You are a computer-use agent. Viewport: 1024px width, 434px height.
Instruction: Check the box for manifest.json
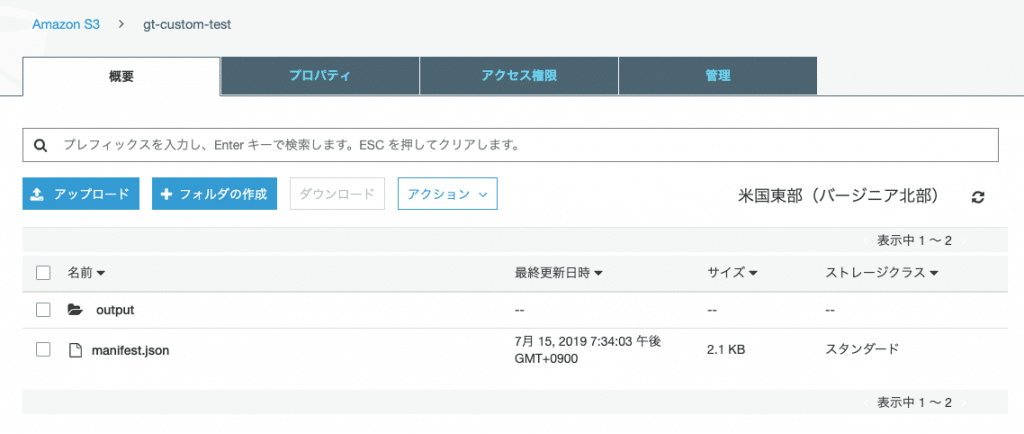click(43, 350)
